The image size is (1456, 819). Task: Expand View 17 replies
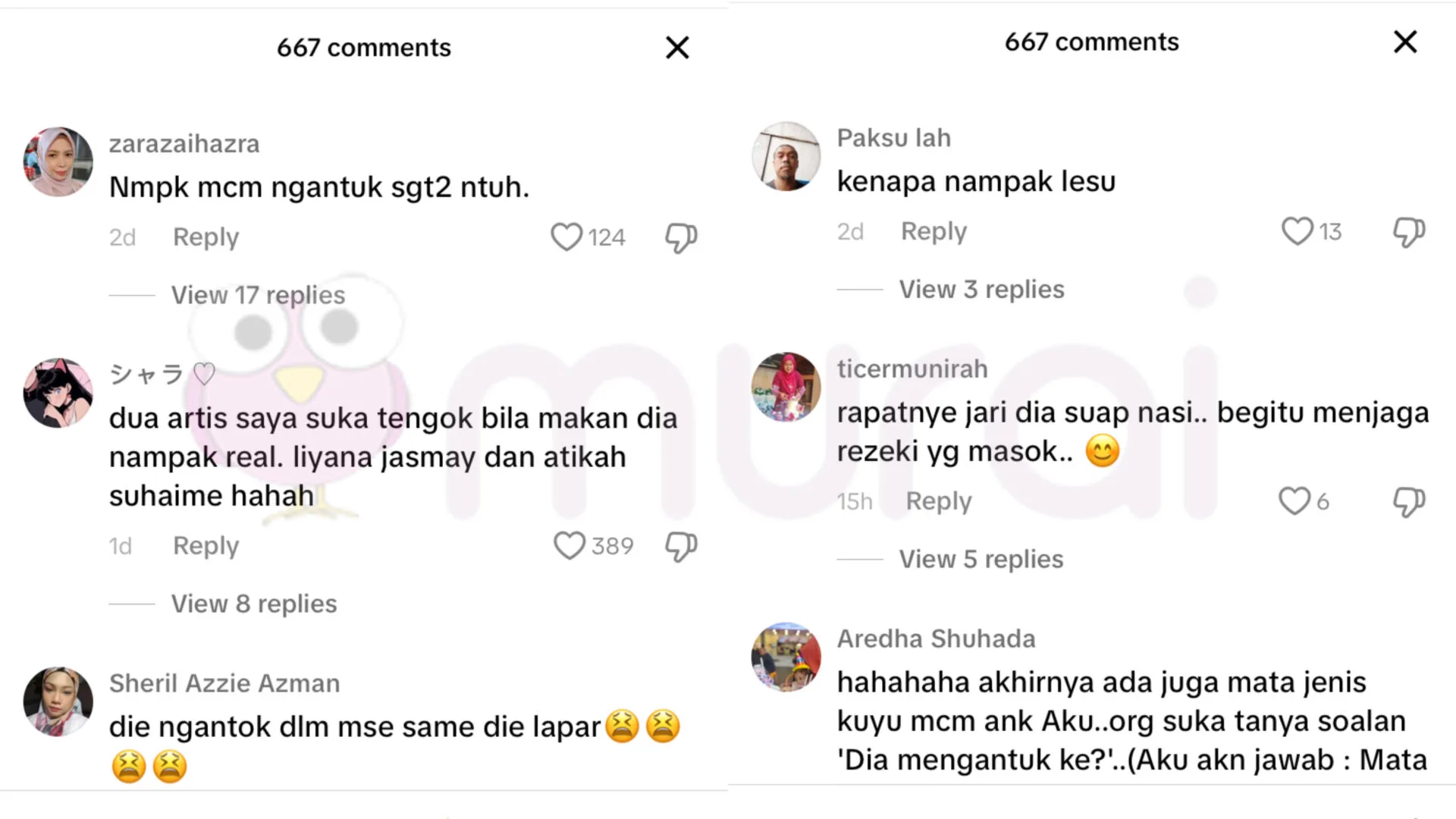[x=258, y=295]
